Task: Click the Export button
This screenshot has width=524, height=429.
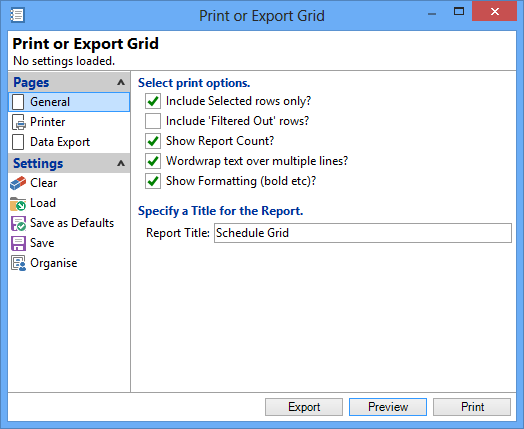Action: click(x=304, y=407)
